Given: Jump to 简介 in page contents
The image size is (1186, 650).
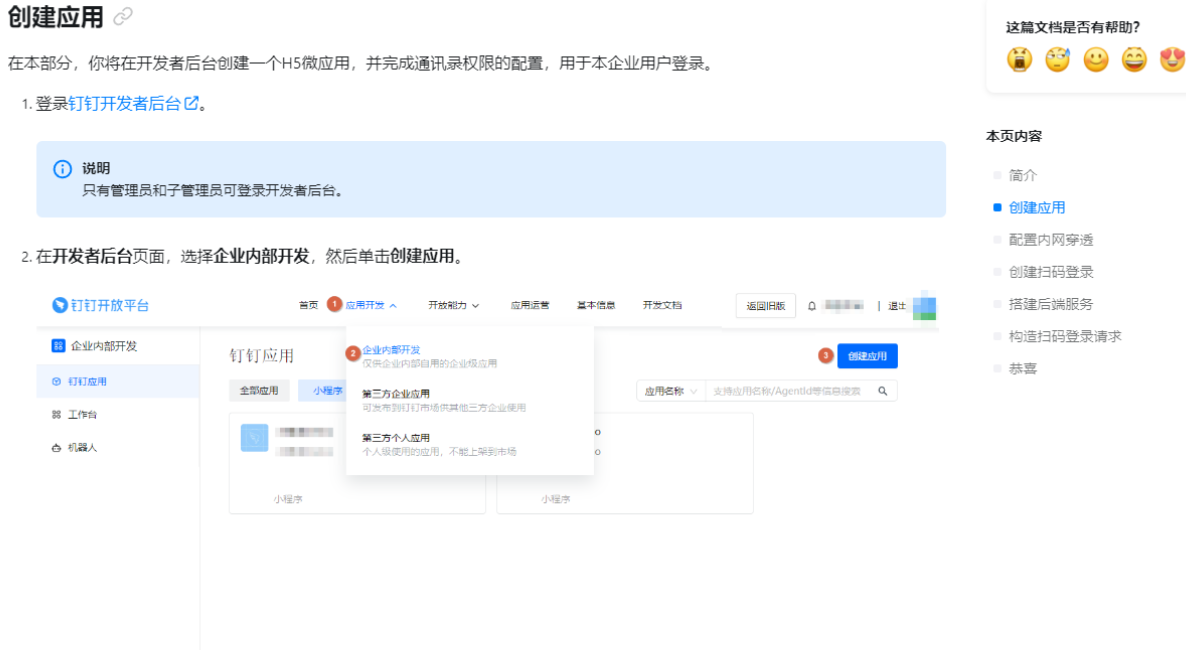Looking at the screenshot, I should tap(1023, 175).
